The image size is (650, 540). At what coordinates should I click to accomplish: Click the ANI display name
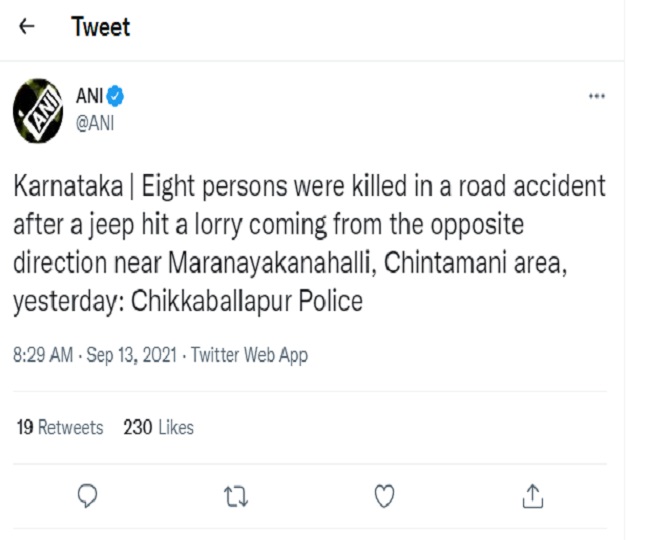coord(90,97)
